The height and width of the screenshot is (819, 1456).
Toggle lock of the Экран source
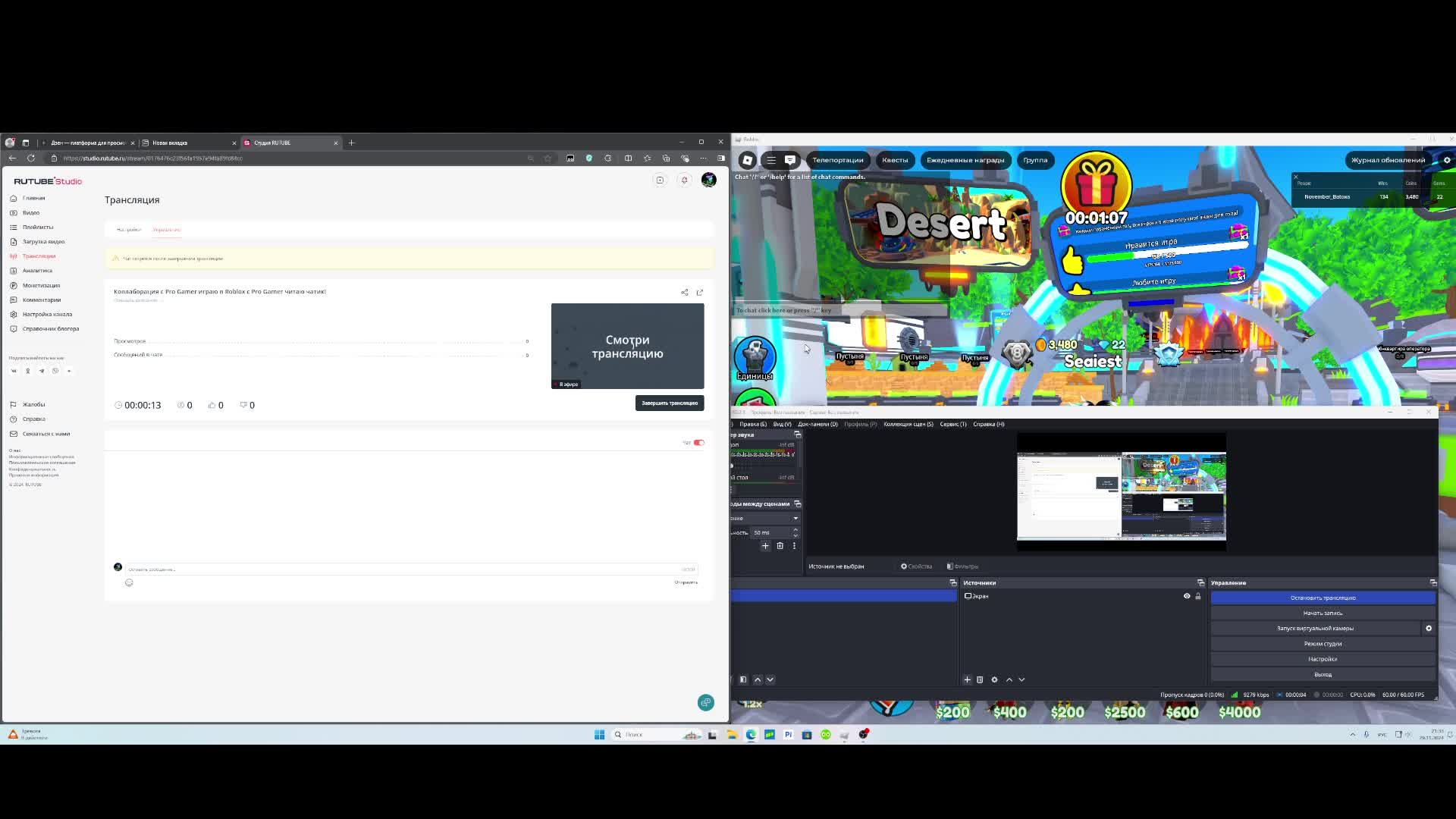pos(1198,596)
